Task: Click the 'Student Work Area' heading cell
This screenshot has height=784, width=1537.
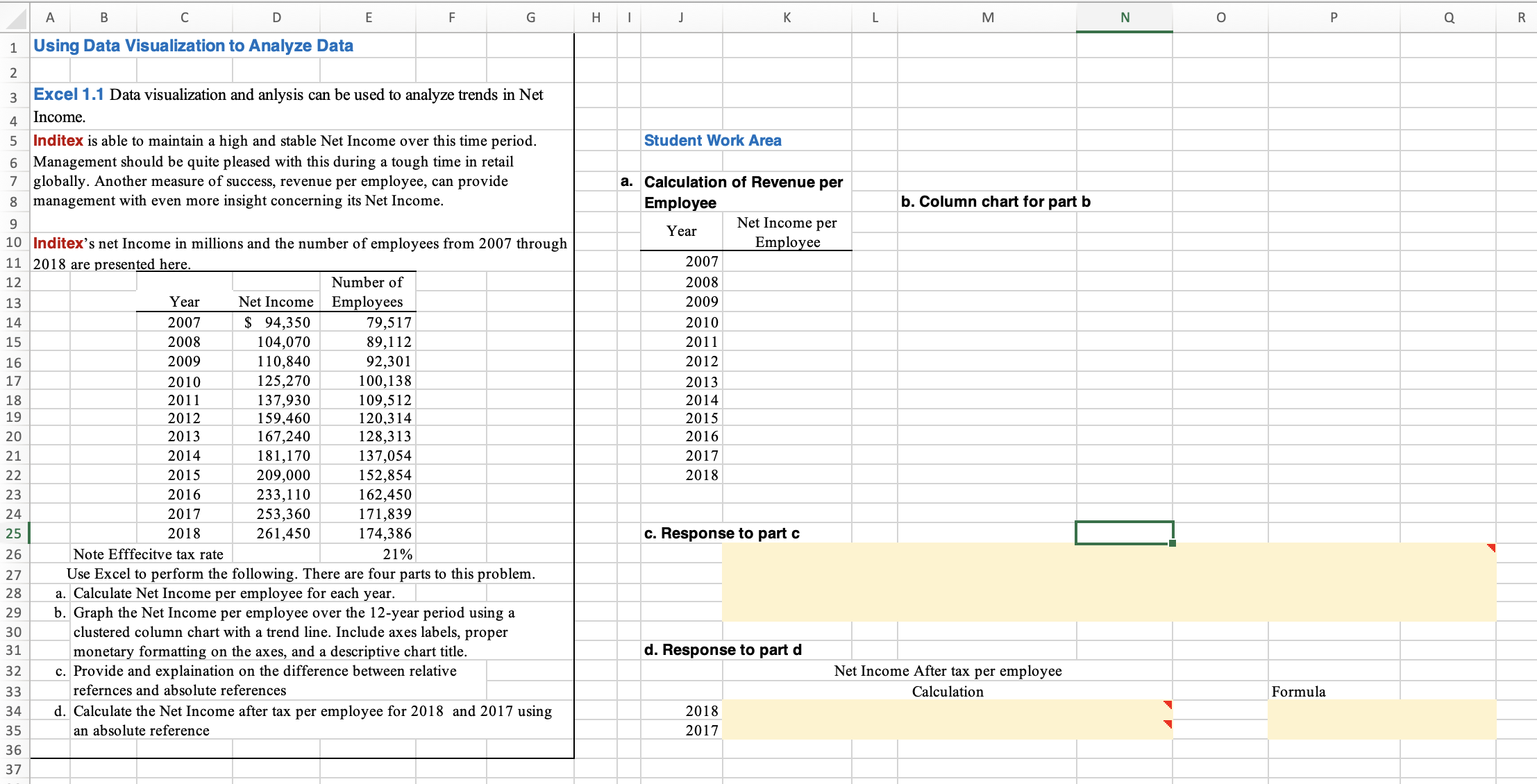Action: pos(712,140)
